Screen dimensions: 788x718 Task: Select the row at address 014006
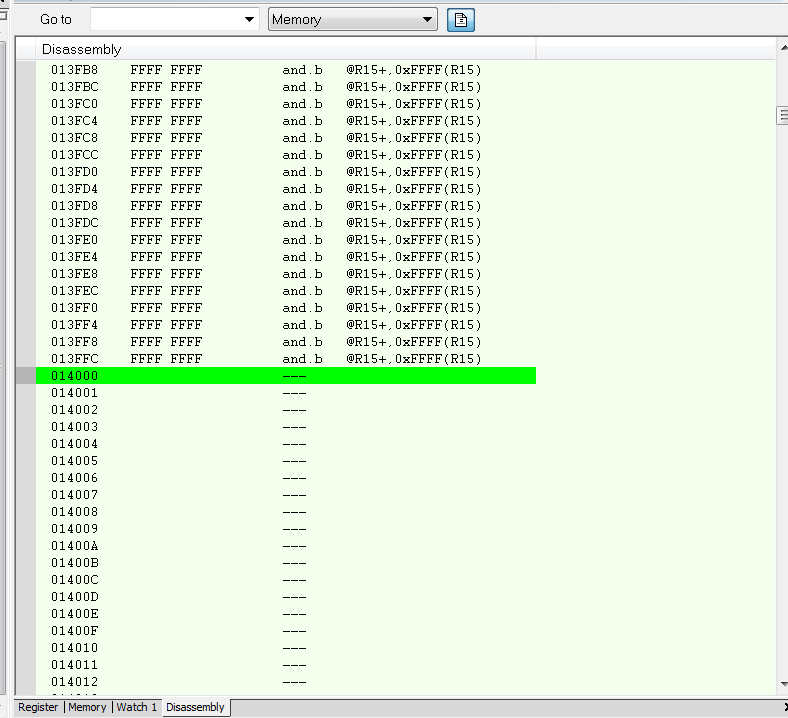pos(285,477)
